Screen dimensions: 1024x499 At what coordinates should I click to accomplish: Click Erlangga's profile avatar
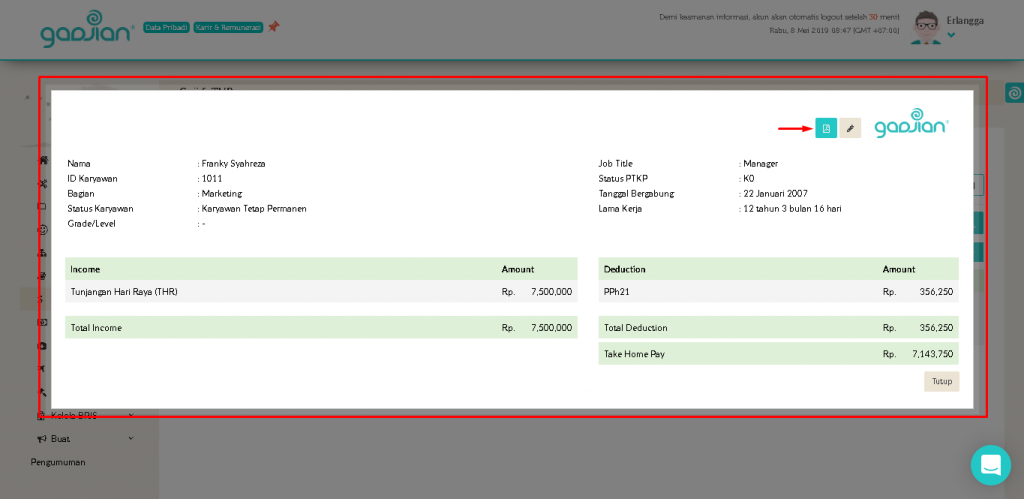926,27
